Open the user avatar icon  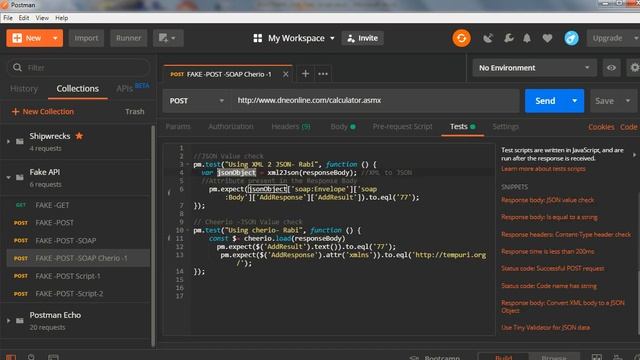(571, 38)
